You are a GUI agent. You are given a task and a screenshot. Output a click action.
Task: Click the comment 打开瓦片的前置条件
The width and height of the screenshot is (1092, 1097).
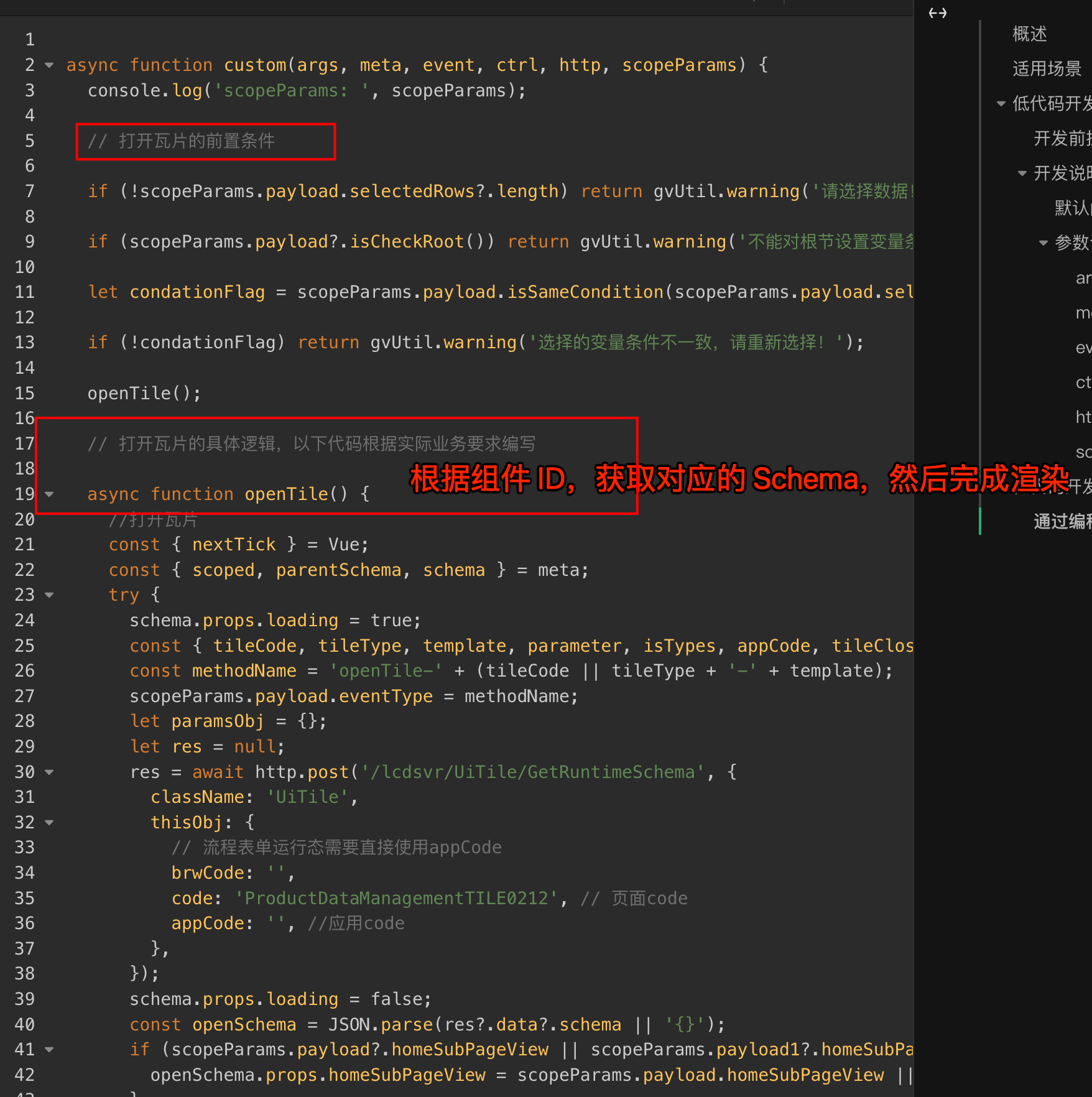[x=182, y=141]
